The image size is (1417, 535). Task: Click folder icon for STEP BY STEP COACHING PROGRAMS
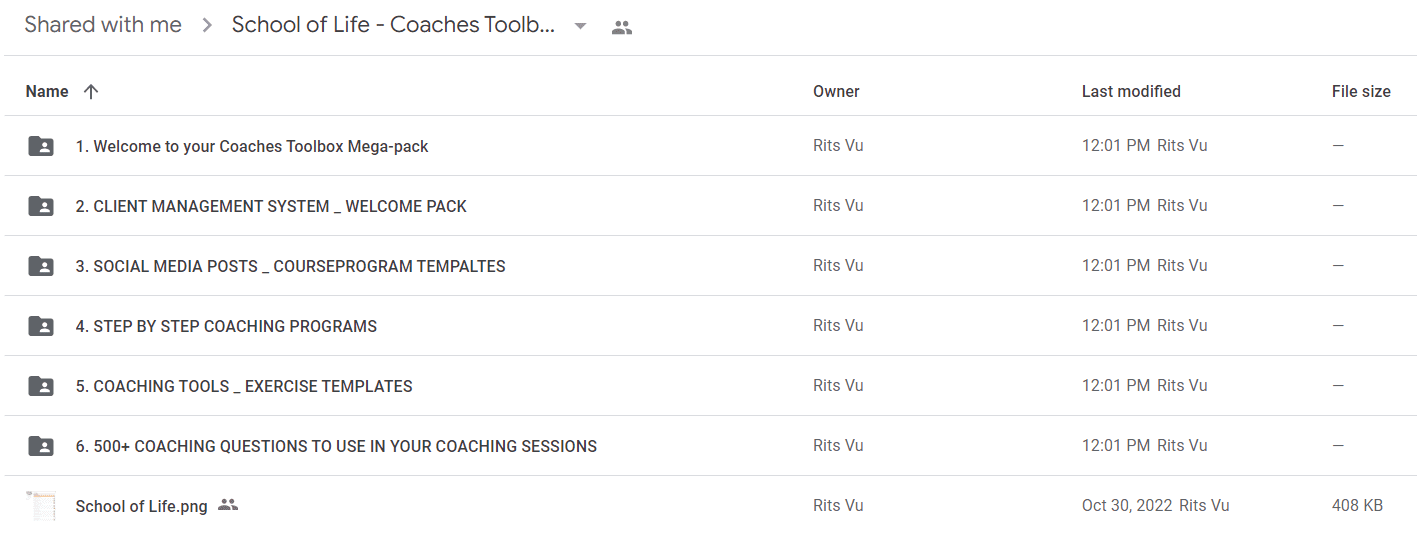(41, 326)
